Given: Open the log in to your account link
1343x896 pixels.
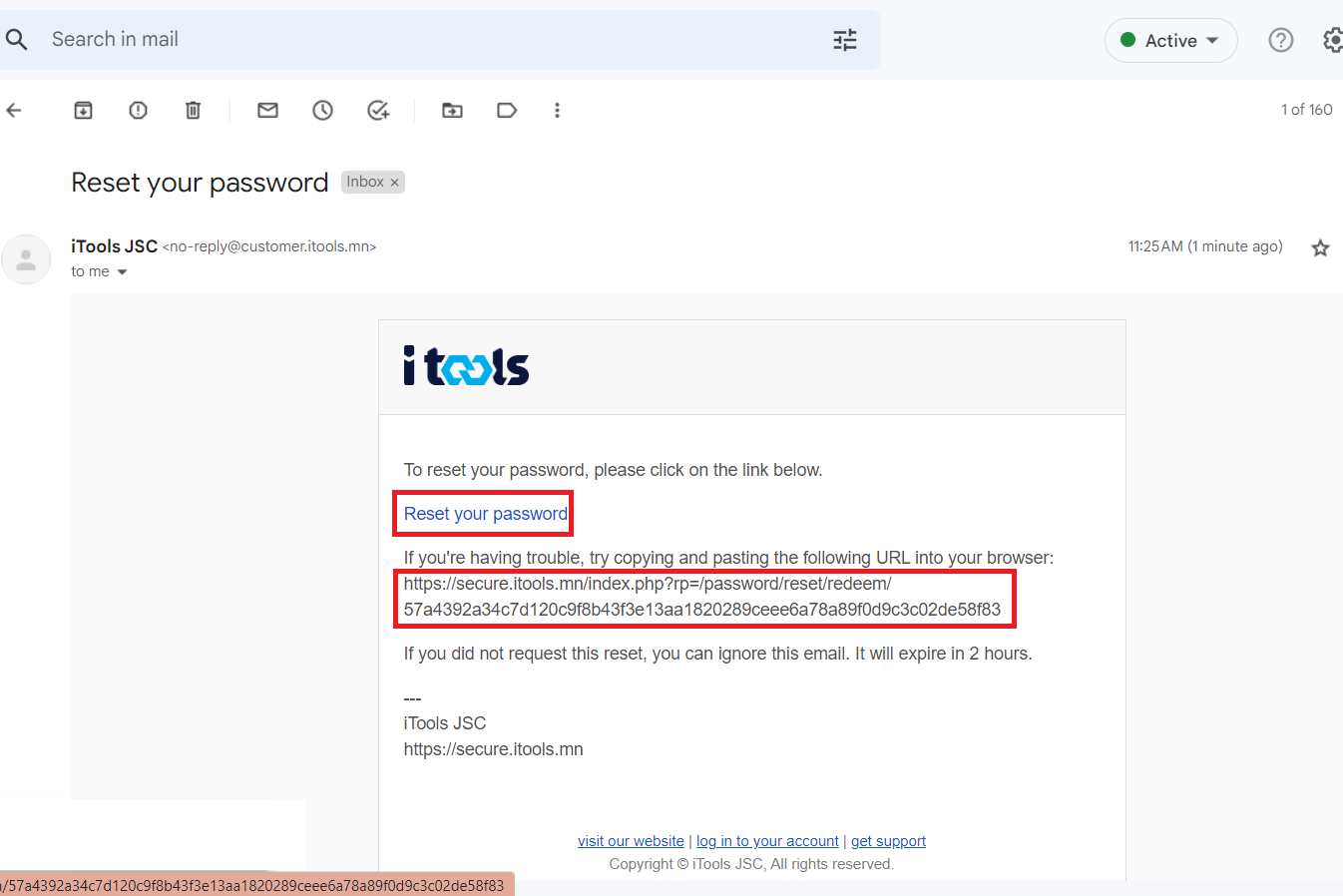Looking at the screenshot, I should (x=767, y=841).
